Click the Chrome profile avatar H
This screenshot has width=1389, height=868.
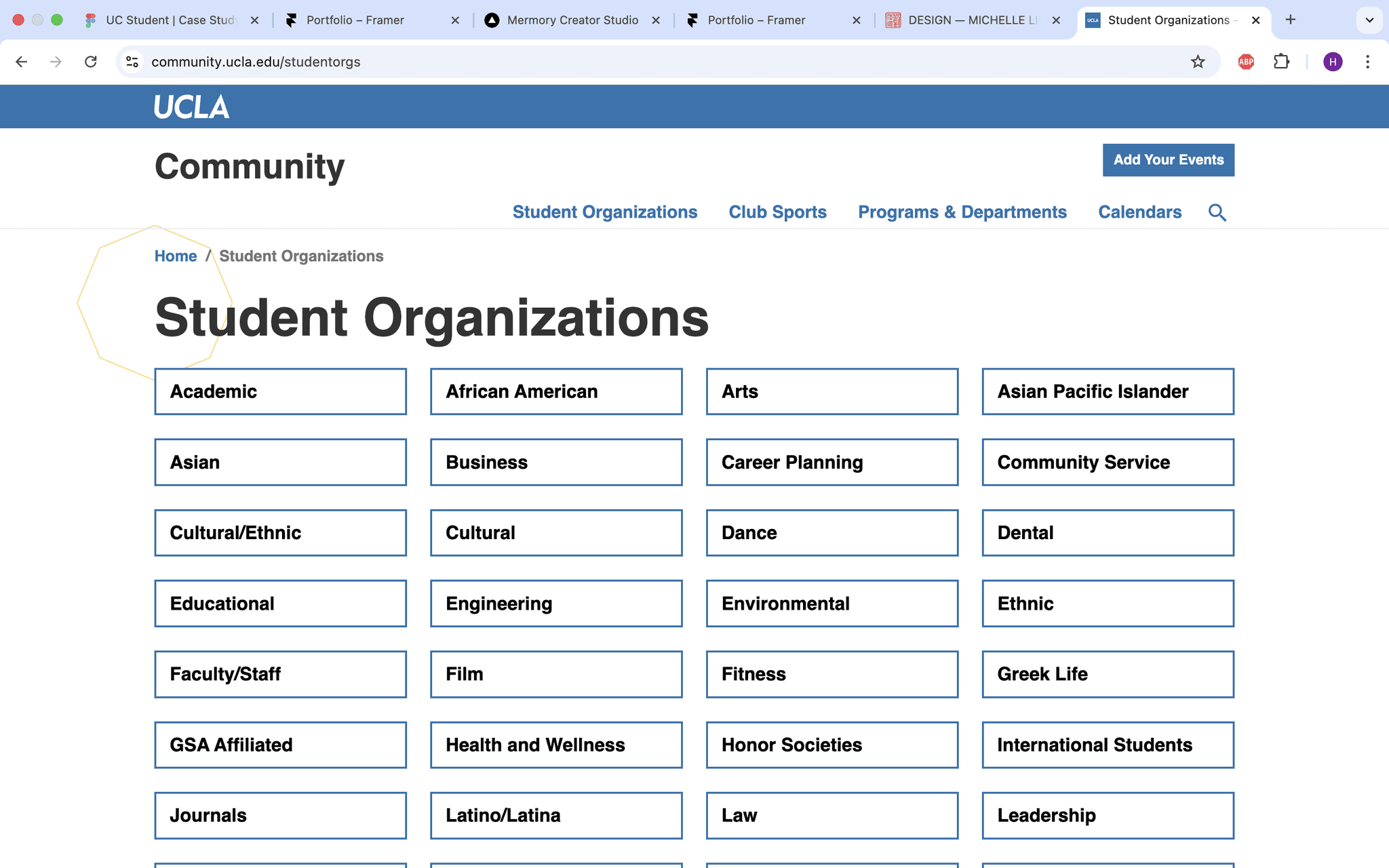(1332, 62)
